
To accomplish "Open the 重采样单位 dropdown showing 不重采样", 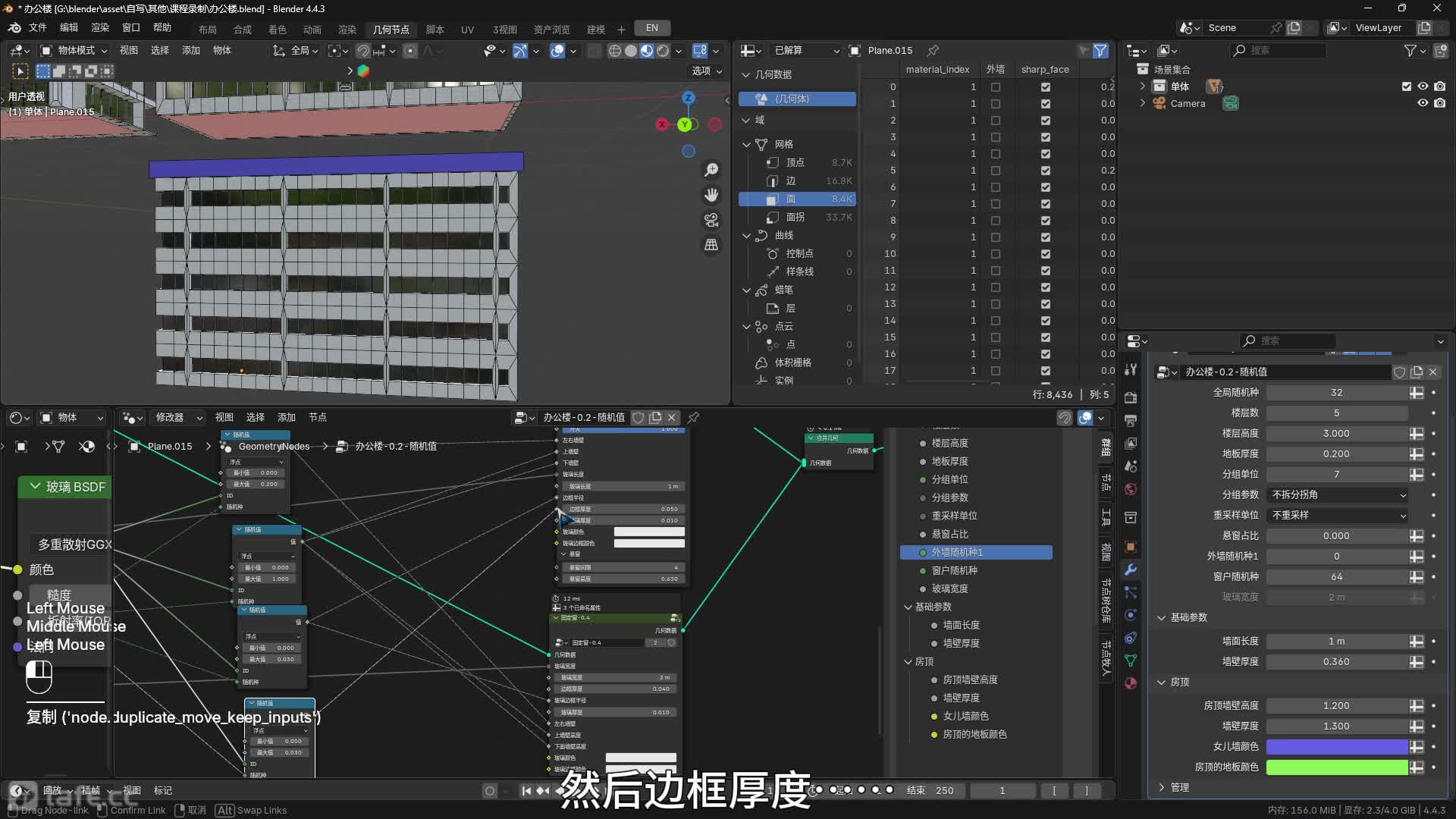I will pyautogui.click(x=1338, y=515).
